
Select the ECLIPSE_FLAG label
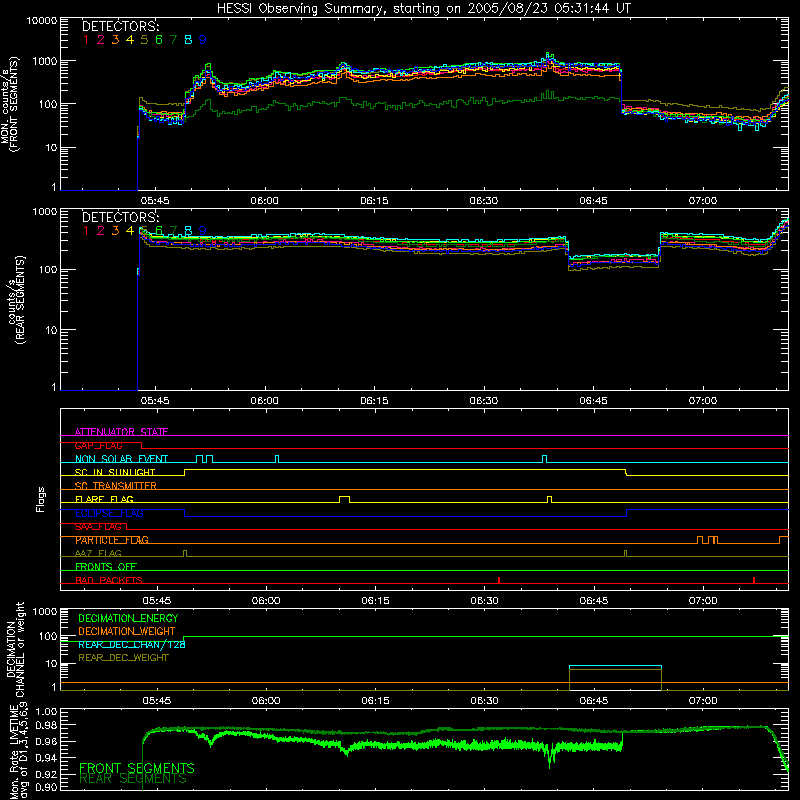click(109, 513)
